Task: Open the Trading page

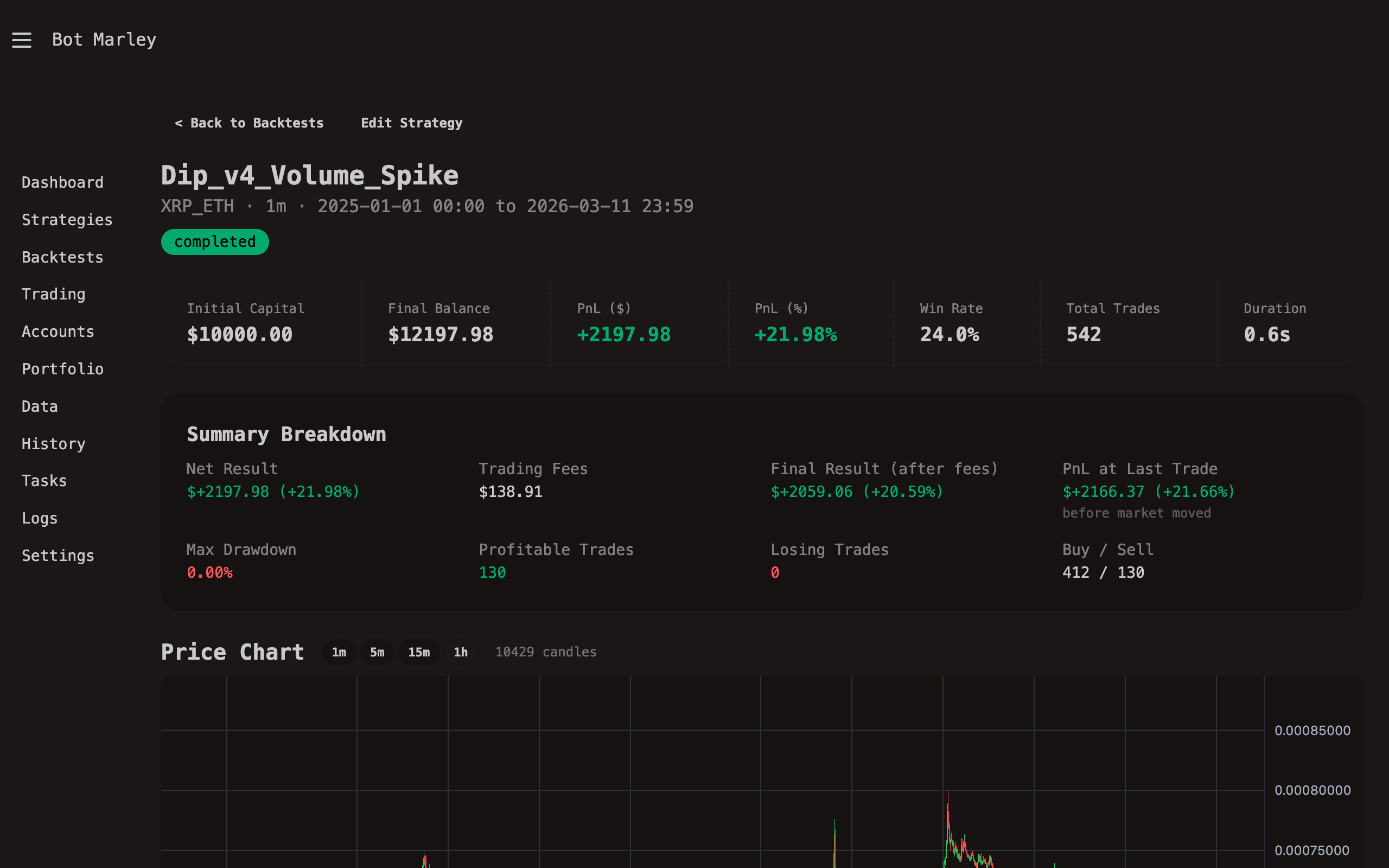Action: tap(53, 294)
